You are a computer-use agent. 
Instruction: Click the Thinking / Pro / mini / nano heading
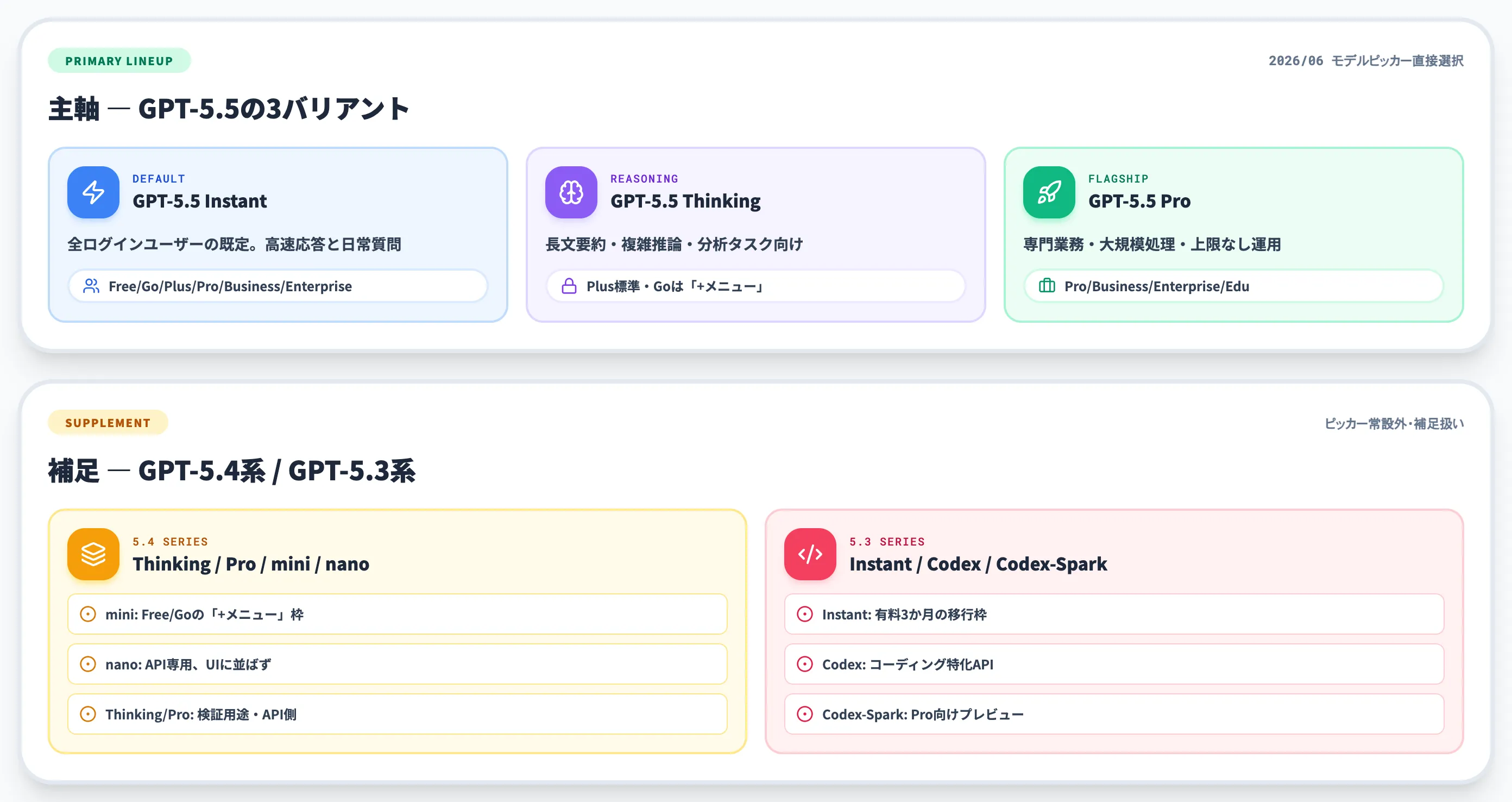[250, 563]
